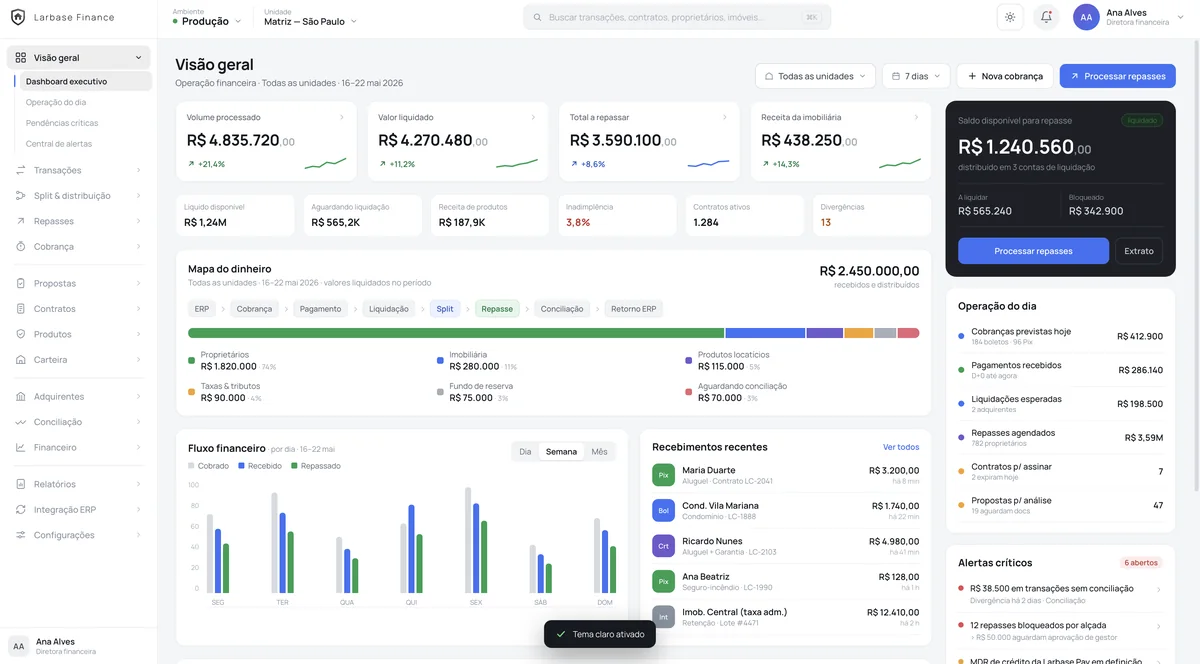Open the arrow on Volume processado card
The width and height of the screenshot is (1200, 664).
tap(342, 117)
